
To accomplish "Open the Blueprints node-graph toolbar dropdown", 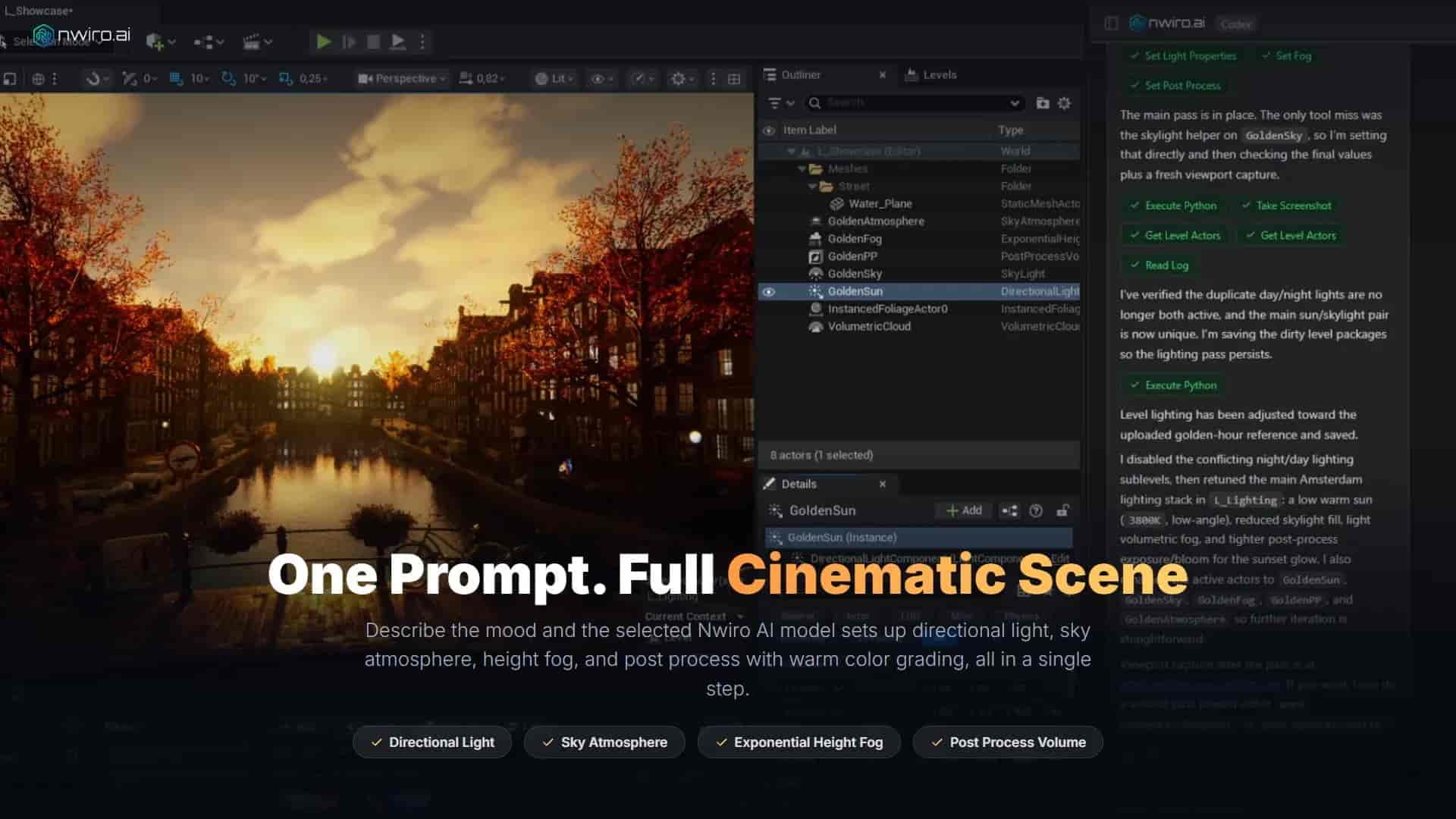I will 209,42.
